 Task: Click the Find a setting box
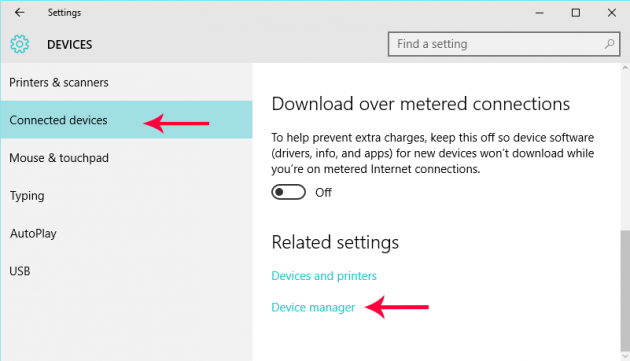tap(504, 44)
